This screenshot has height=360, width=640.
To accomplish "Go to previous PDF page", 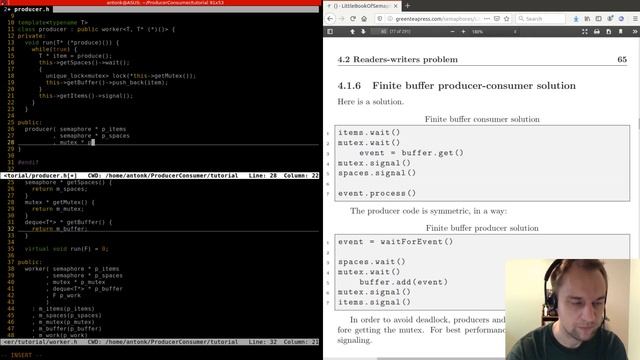I will (x=352, y=31).
